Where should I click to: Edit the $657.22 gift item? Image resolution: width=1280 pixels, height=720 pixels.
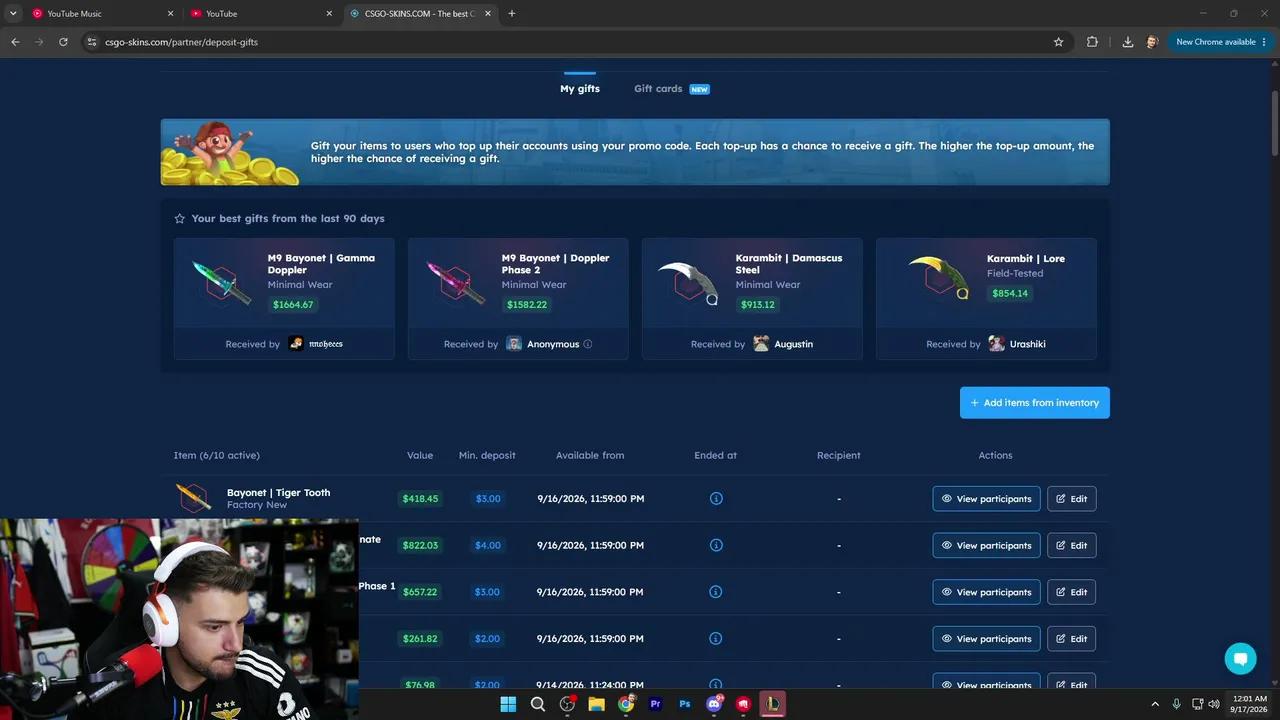[x=1072, y=592]
